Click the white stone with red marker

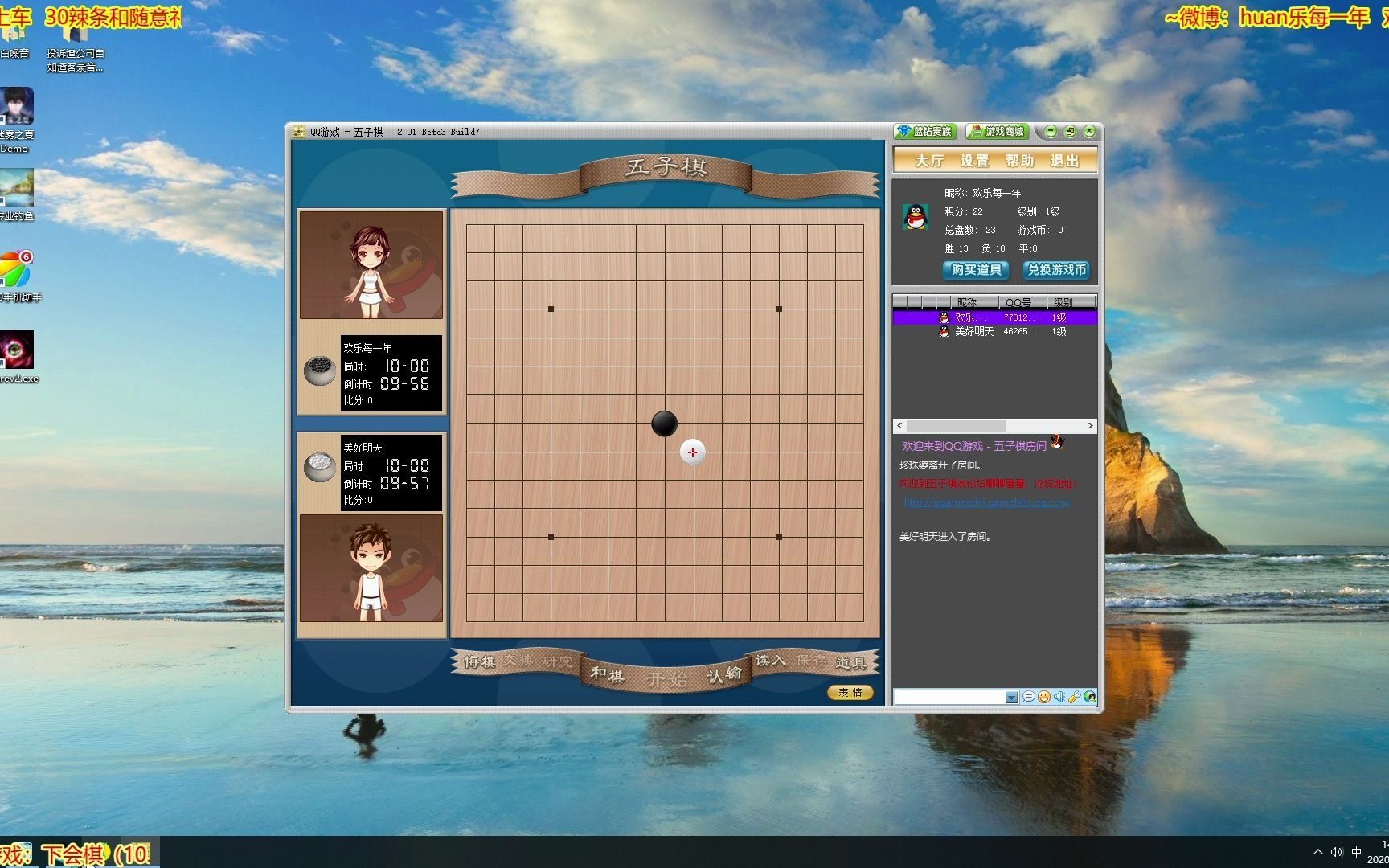[x=693, y=452]
